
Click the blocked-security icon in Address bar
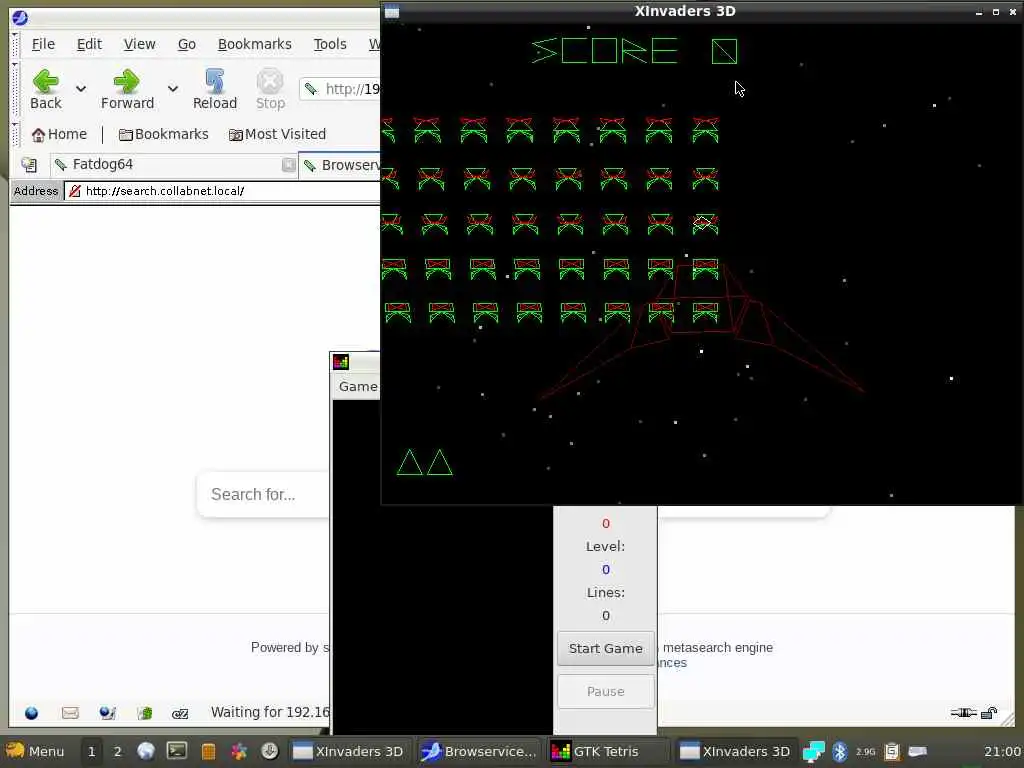point(74,191)
